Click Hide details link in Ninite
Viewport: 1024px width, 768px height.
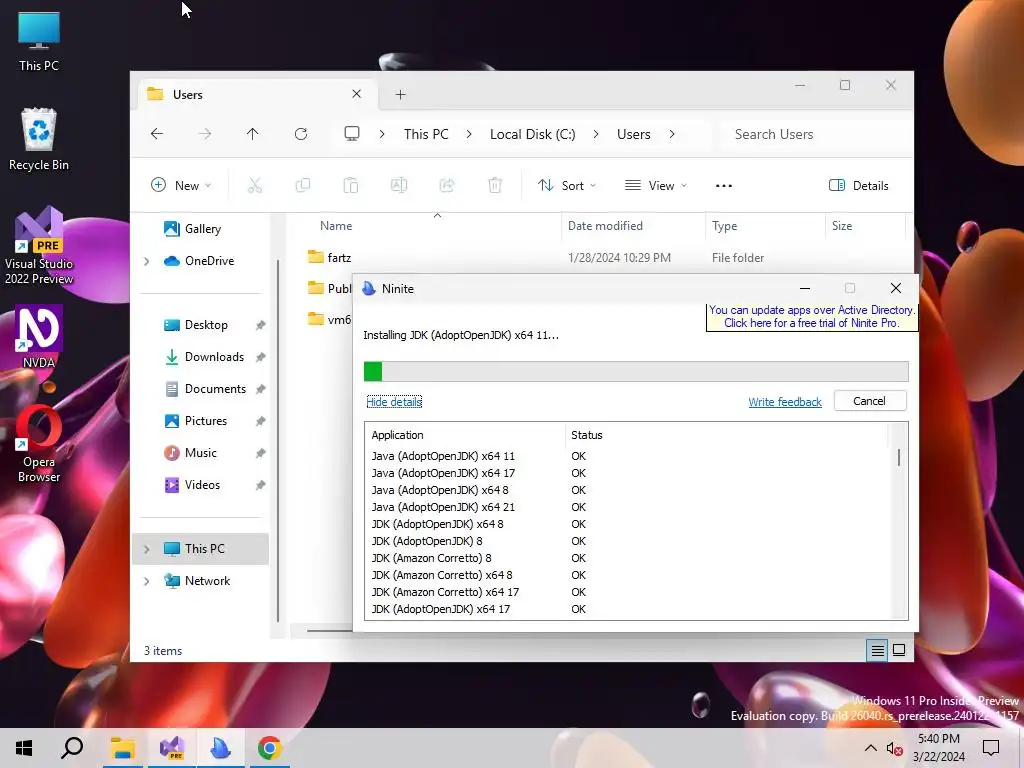(x=394, y=402)
